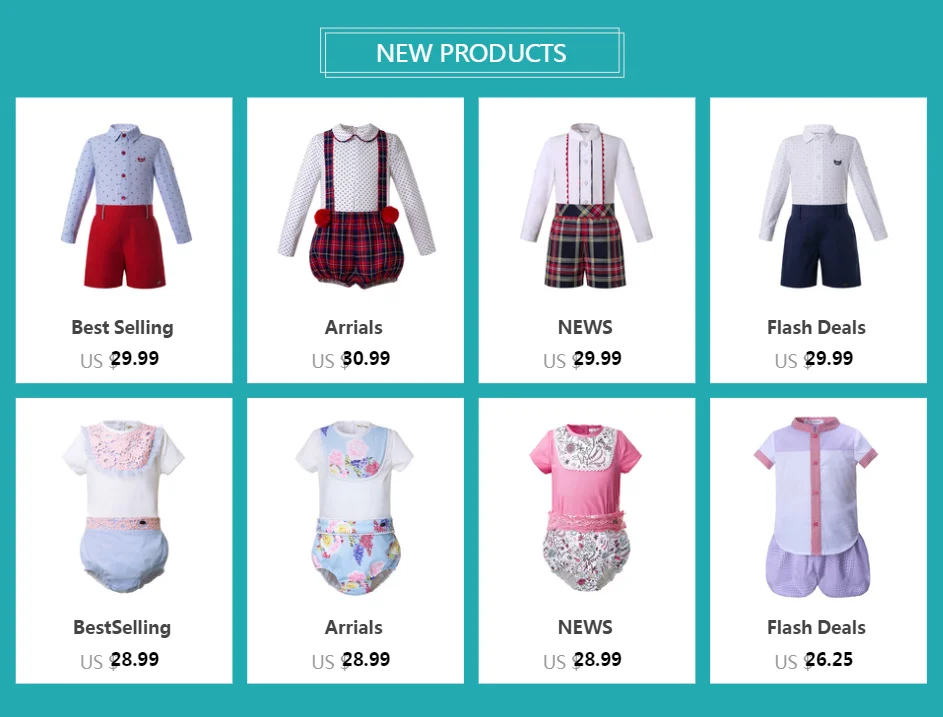
Task: Click the Best Selling label in top row
Action: coord(123,327)
